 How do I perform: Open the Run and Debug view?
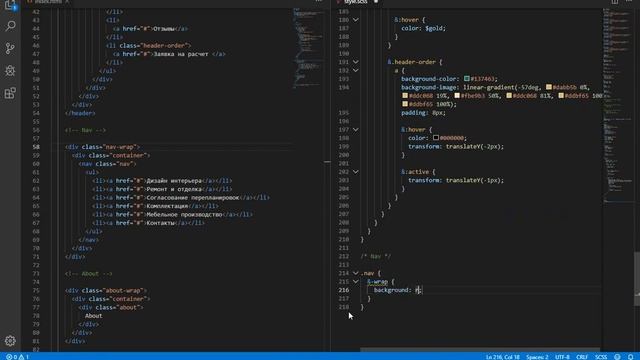(10, 71)
